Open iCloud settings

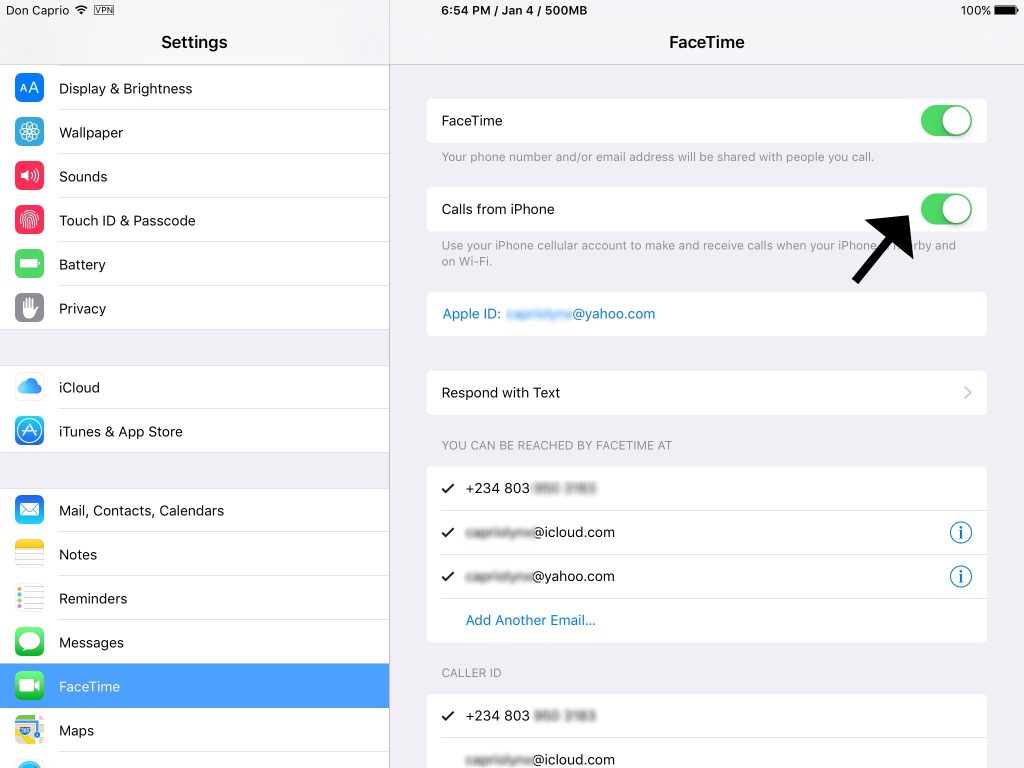click(195, 387)
